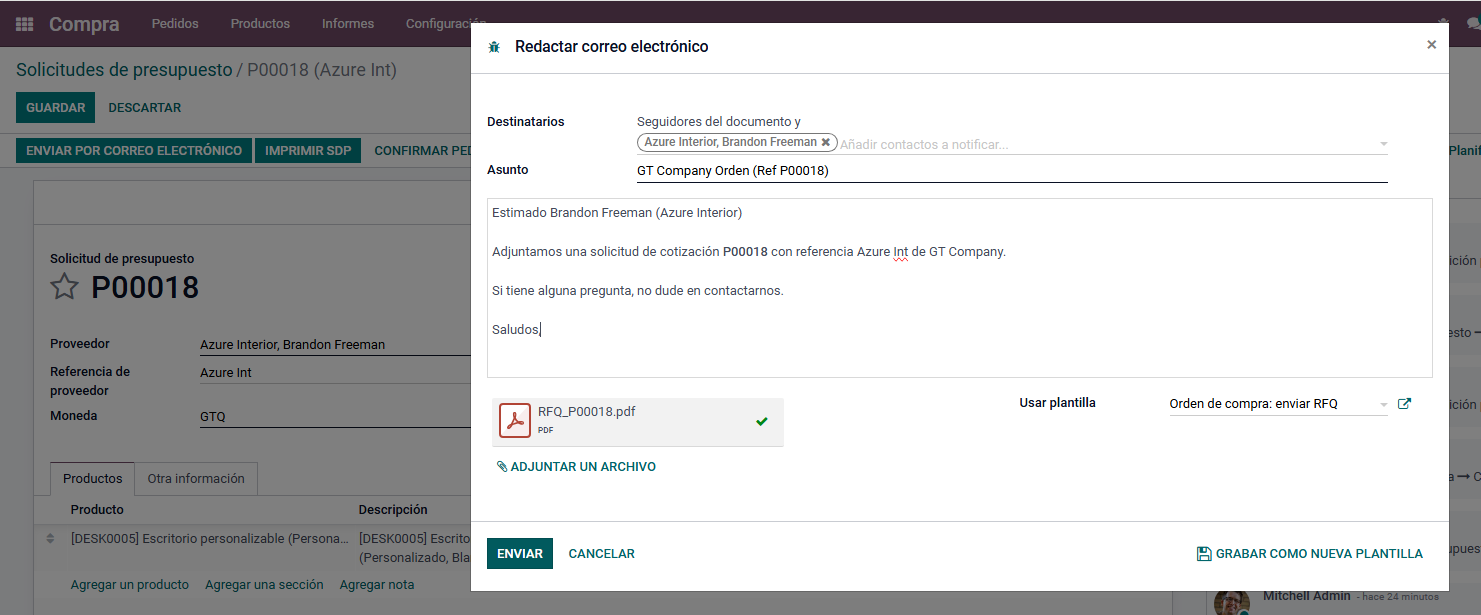Screen dimensions: 1481x615
Task: Click the debug bug icon in dialog header
Action: click(x=494, y=47)
